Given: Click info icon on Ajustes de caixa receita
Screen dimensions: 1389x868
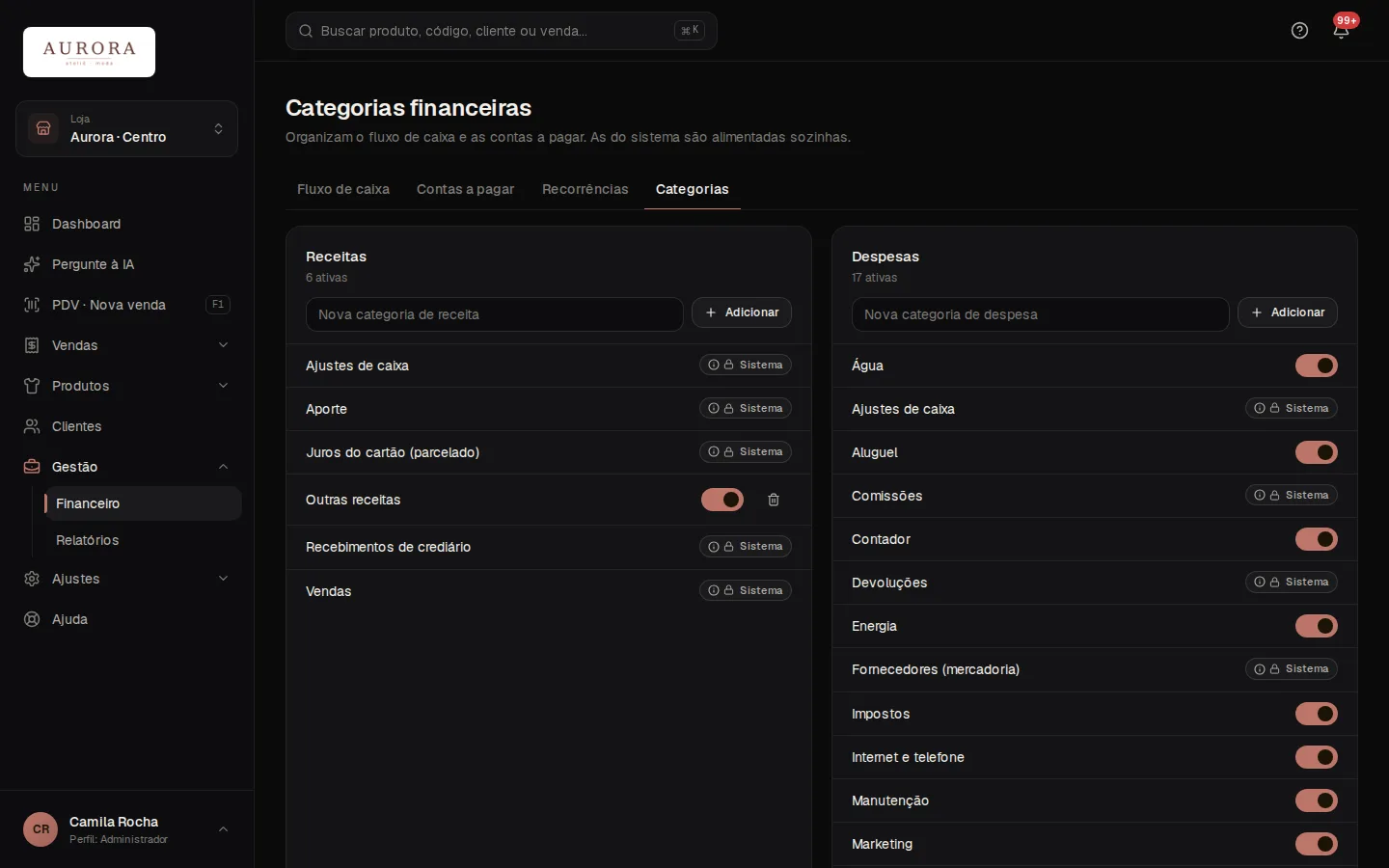Looking at the screenshot, I should click(x=714, y=365).
